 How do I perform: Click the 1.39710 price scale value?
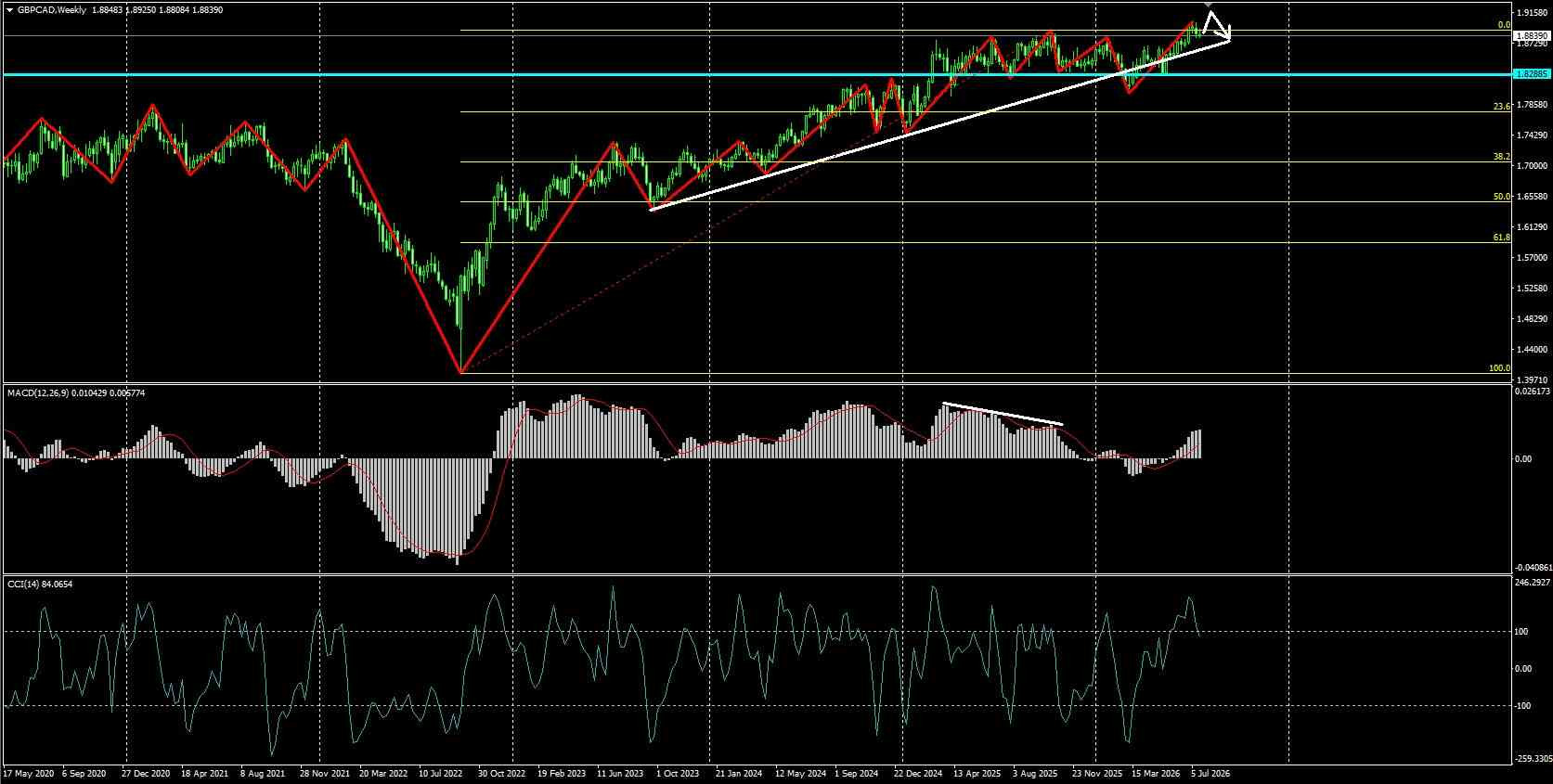[x=1532, y=380]
